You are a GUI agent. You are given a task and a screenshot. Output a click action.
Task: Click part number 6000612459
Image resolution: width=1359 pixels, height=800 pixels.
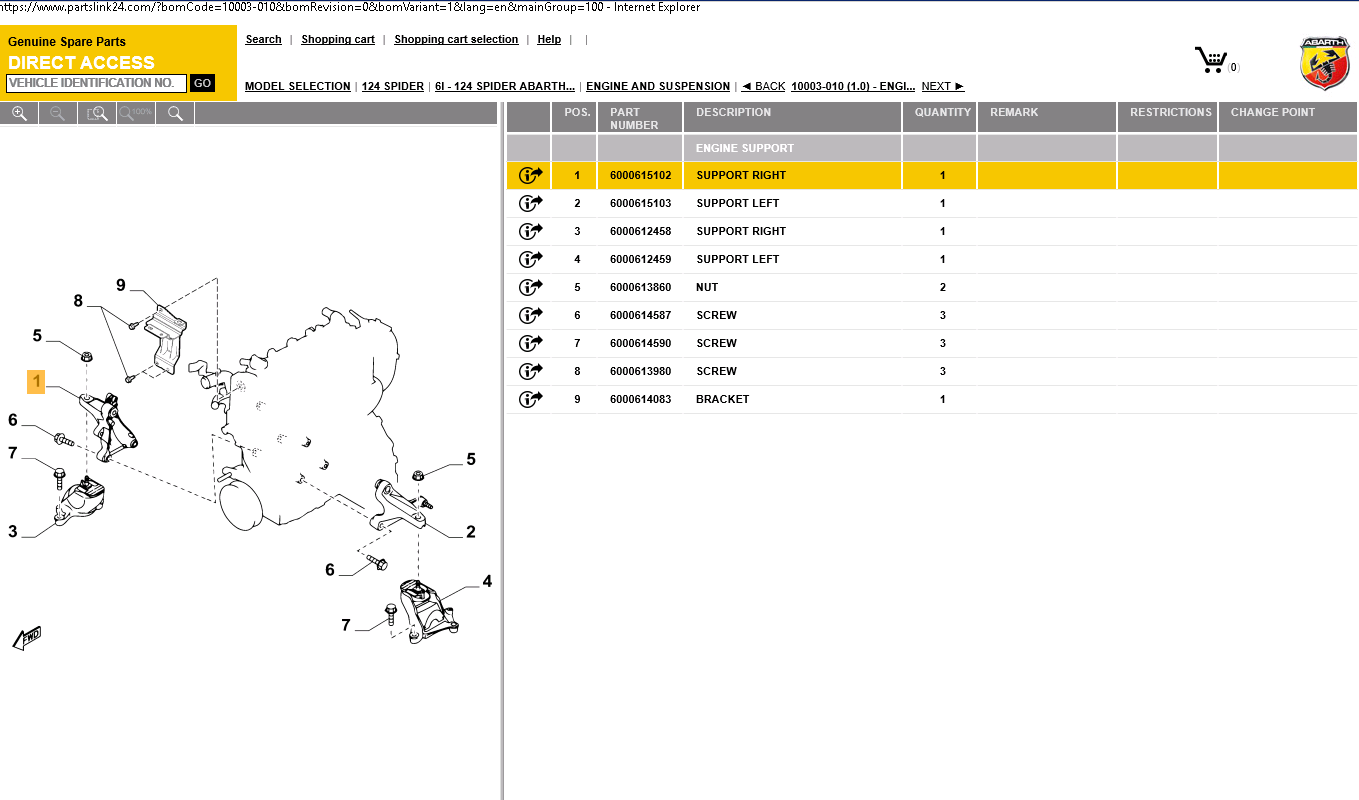(x=641, y=259)
